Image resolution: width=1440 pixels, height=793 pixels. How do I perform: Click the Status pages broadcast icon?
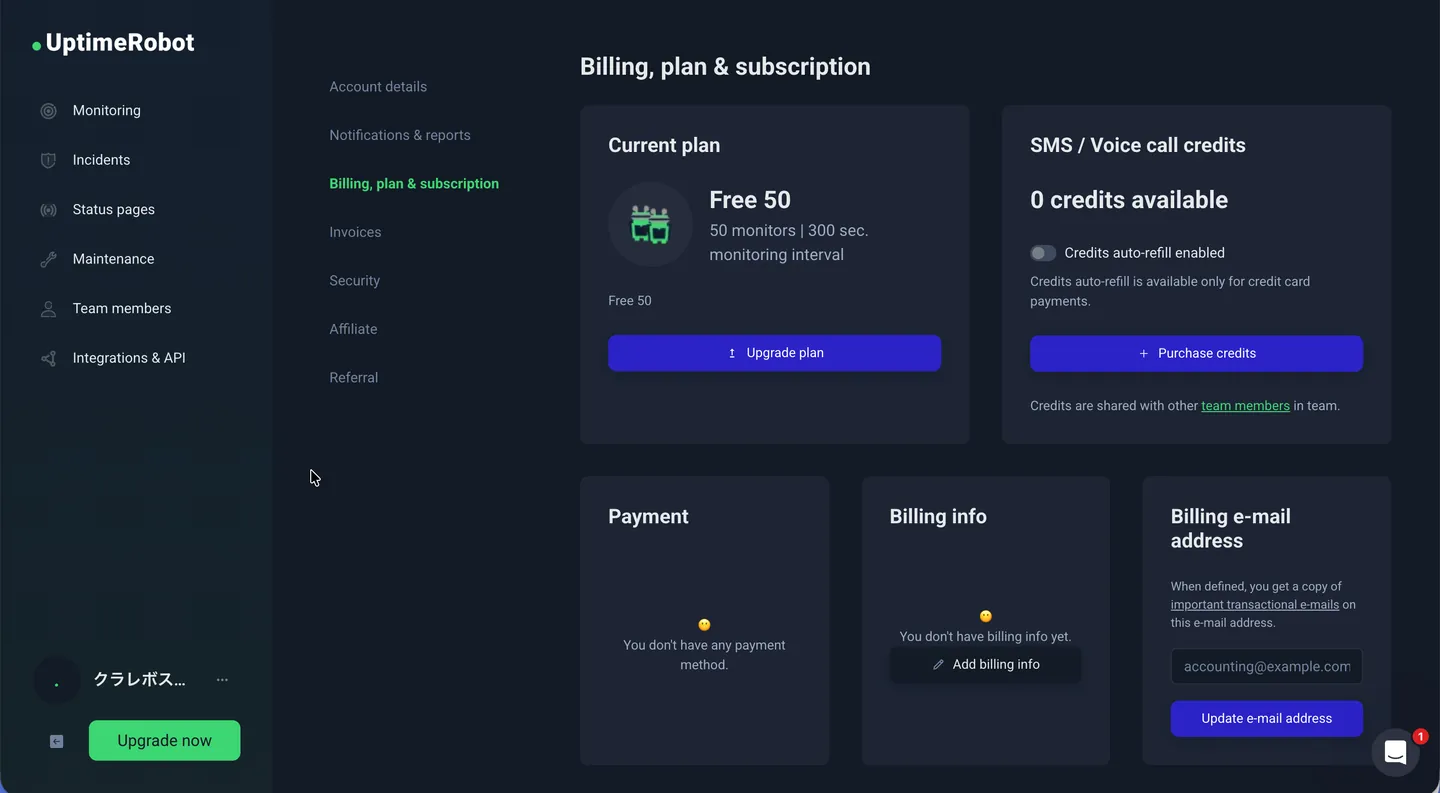[x=48, y=210]
